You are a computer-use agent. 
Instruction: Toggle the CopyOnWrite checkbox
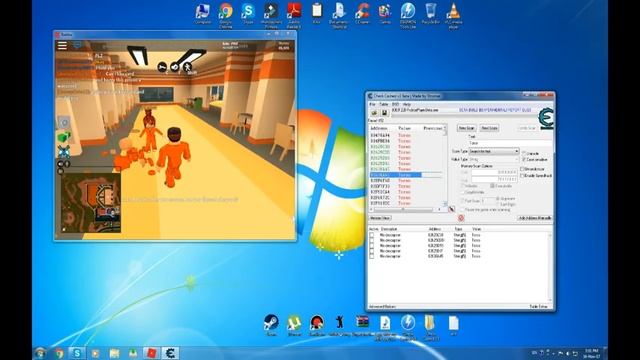point(463,192)
